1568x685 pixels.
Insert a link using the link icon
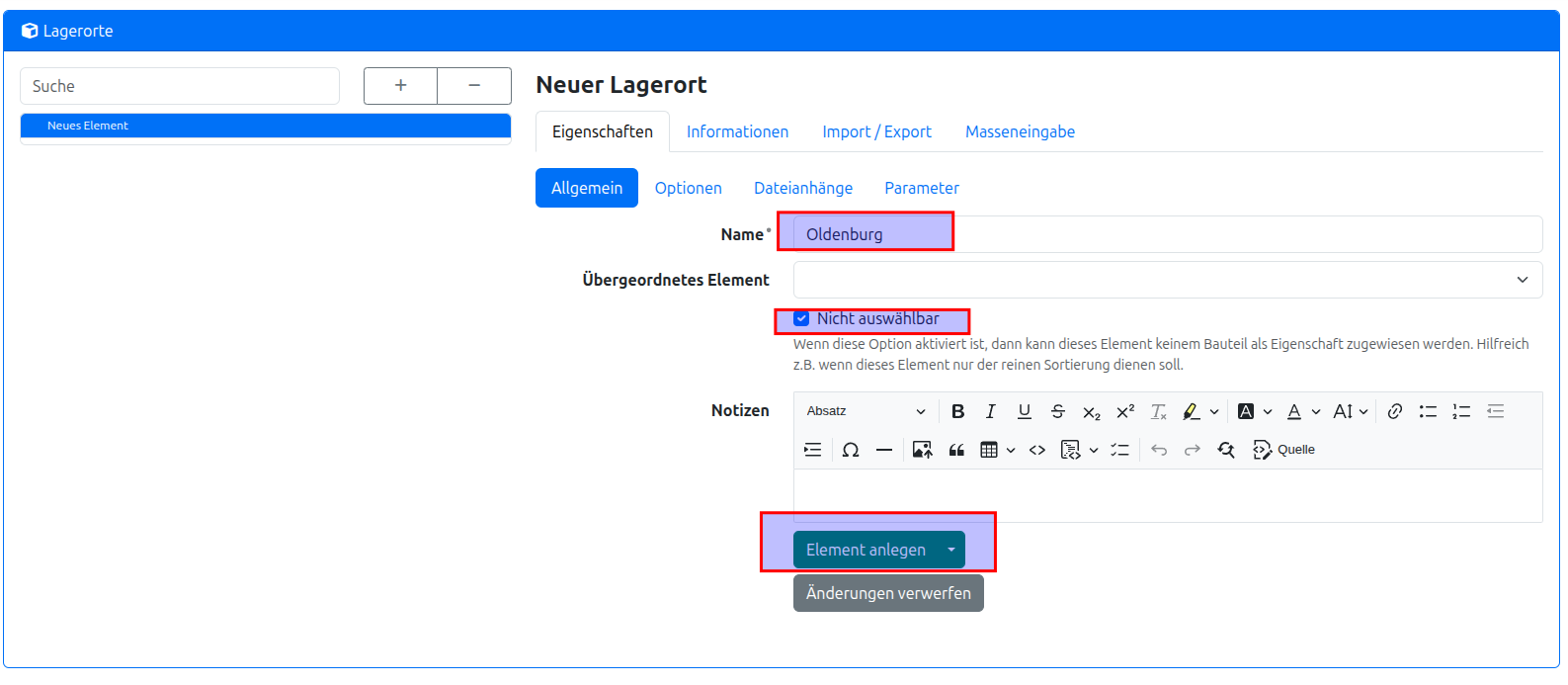[1394, 412]
